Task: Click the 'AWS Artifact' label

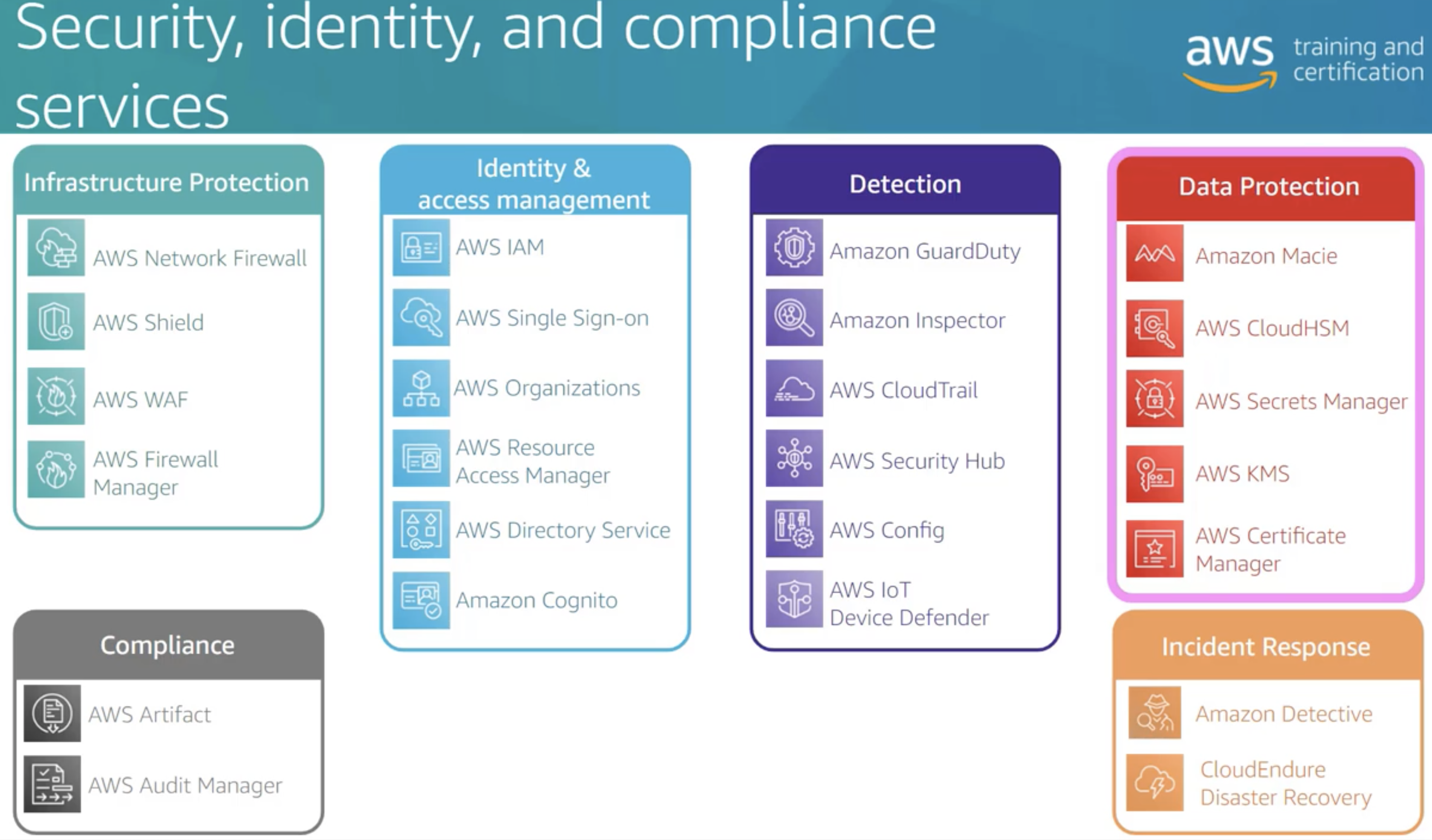Action: (x=150, y=714)
